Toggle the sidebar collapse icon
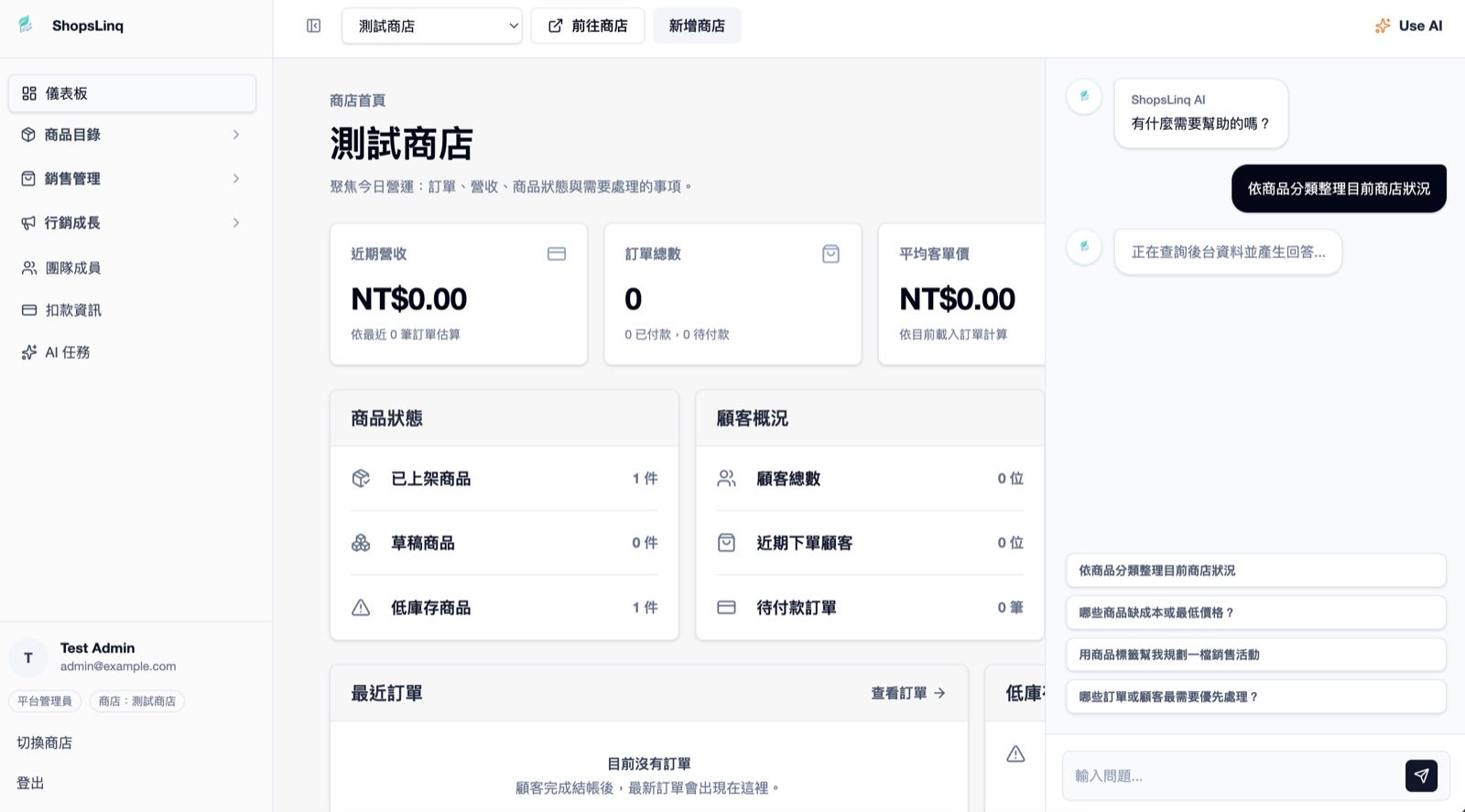 click(x=313, y=26)
